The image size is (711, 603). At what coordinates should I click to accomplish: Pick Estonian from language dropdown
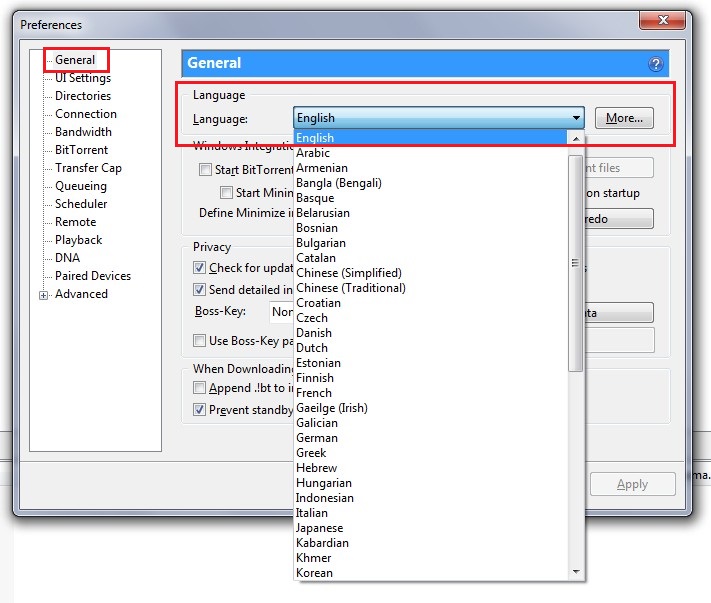[x=431, y=363]
